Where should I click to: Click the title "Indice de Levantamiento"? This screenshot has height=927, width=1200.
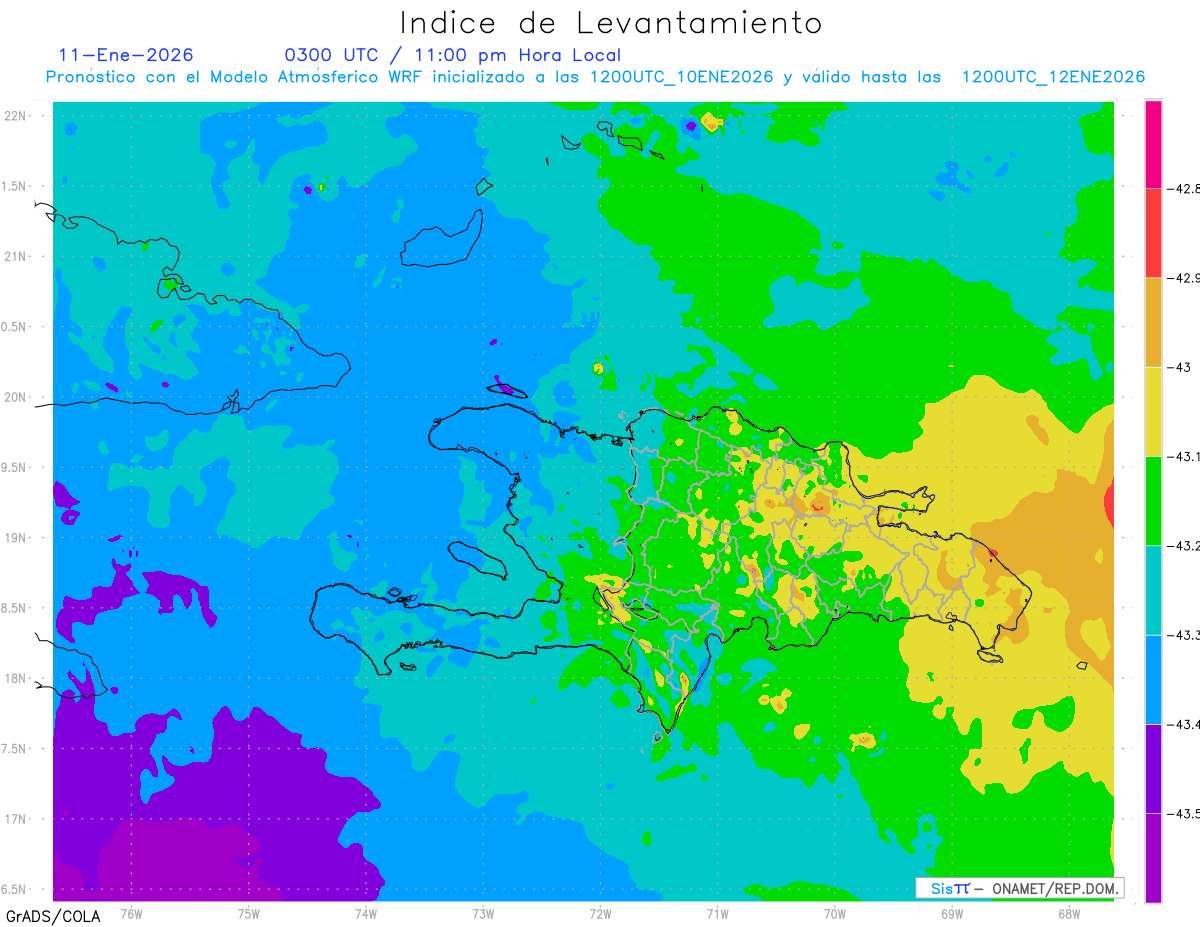(x=611, y=23)
